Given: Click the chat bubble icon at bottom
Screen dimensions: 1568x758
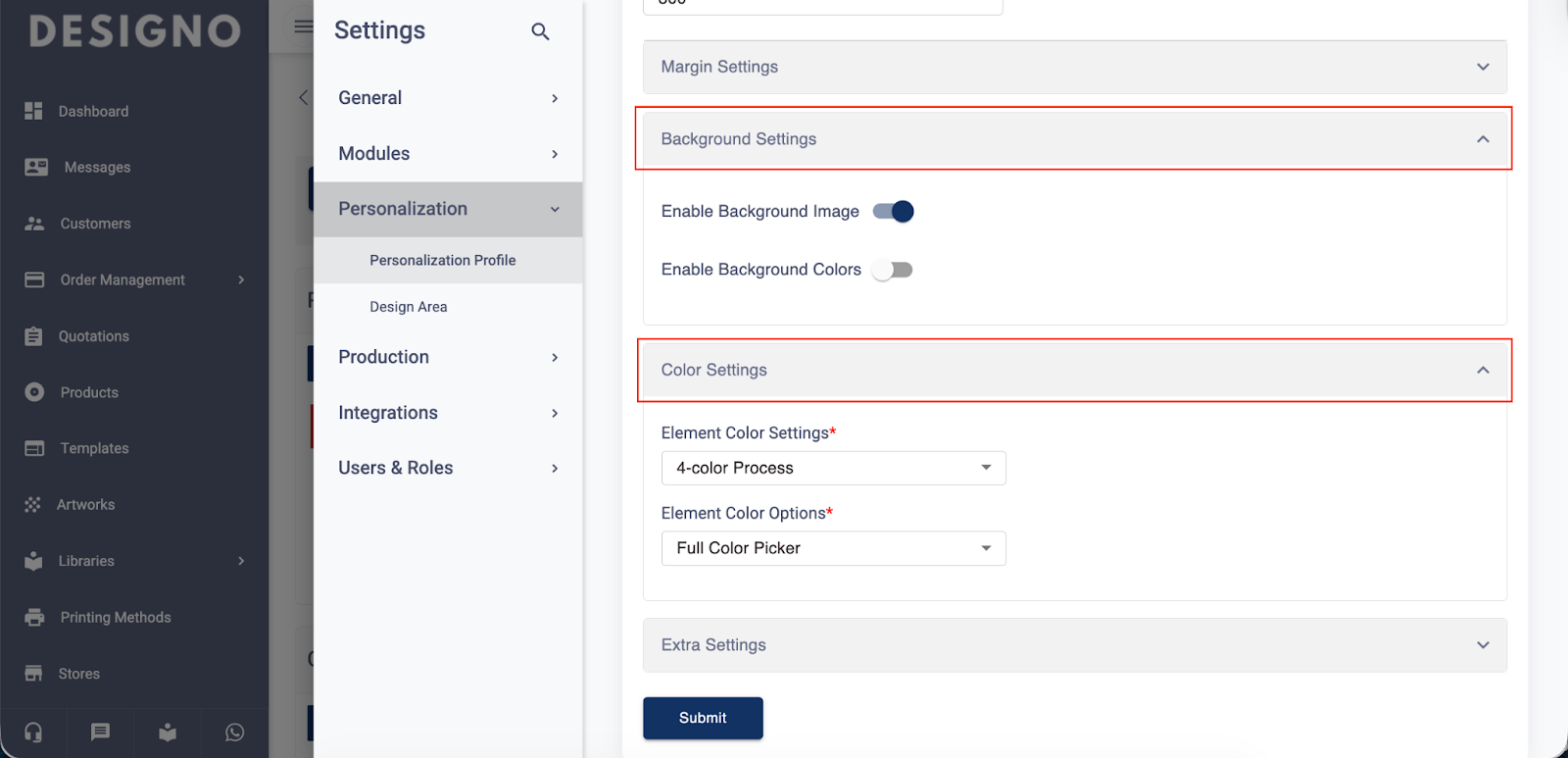Looking at the screenshot, I should coord(100,733).
